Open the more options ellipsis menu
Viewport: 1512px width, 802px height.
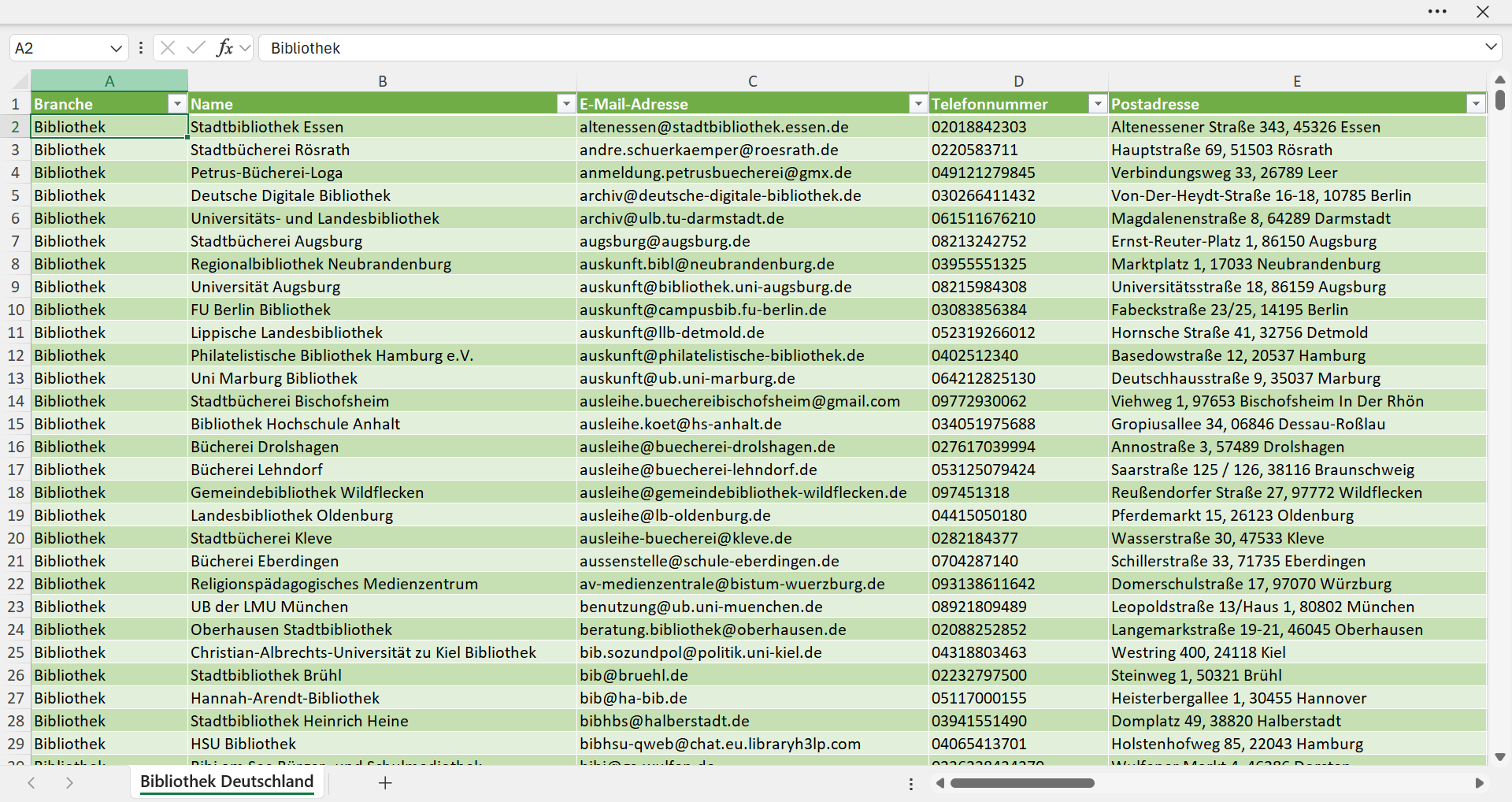tap(1437, 12)
